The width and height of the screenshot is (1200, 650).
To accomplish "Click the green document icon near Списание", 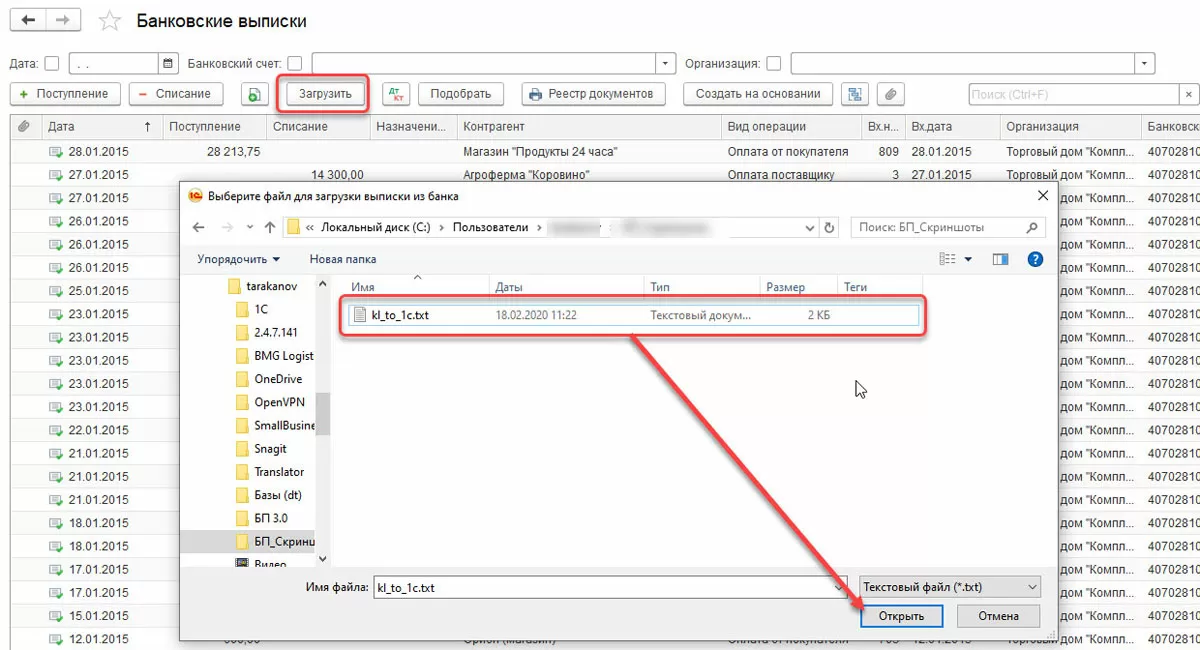I will (254, 94).
